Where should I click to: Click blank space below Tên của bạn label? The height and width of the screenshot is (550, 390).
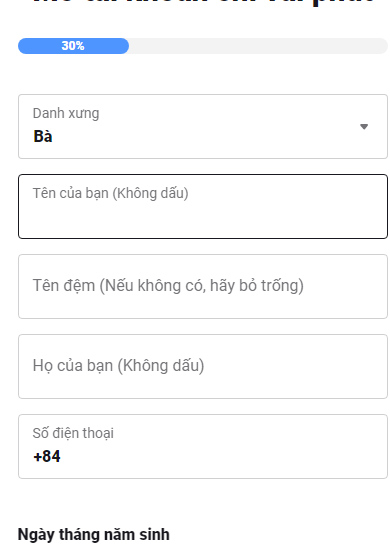(203, 219)
